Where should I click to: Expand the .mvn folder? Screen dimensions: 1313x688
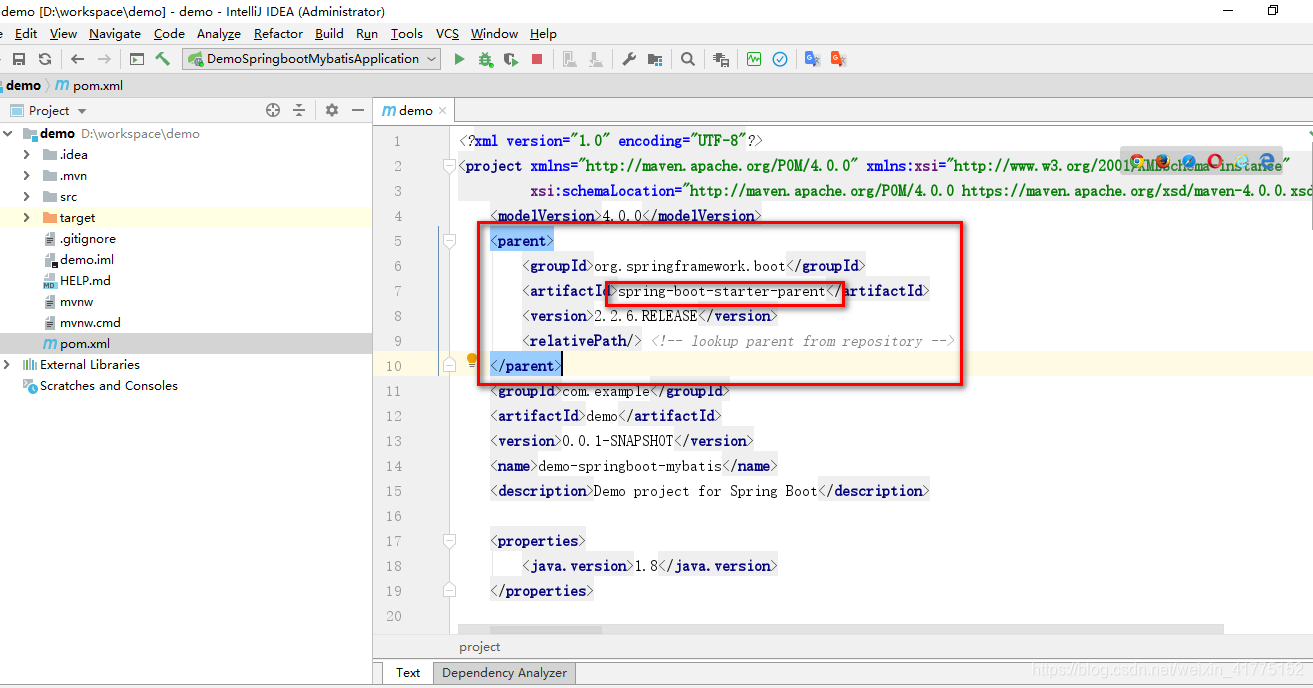[27, 175]
